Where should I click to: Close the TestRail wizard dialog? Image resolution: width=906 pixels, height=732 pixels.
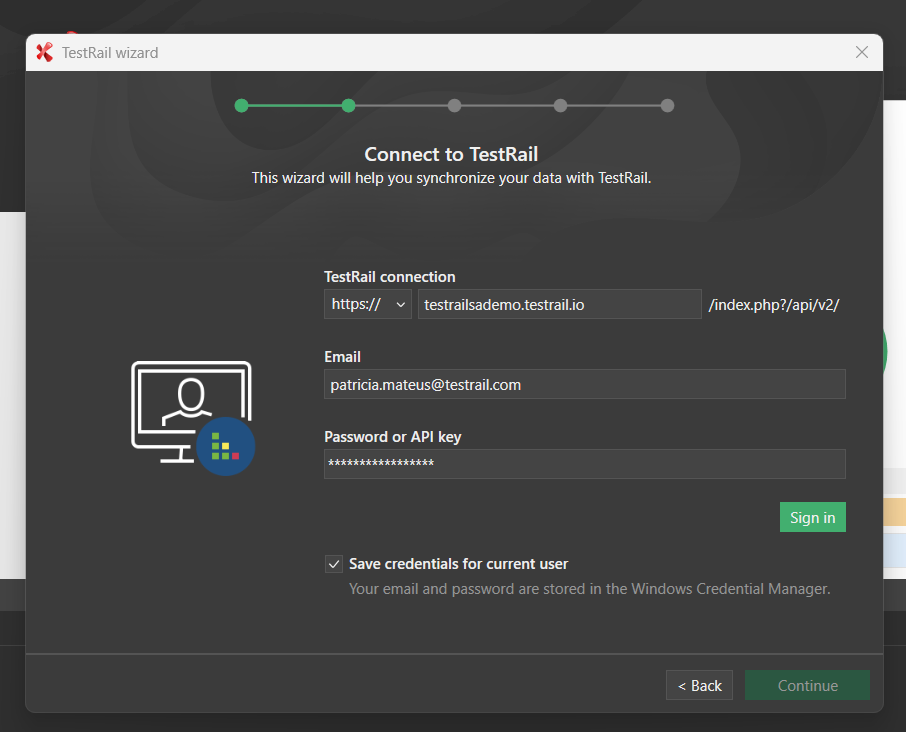[x=861, y=53]
